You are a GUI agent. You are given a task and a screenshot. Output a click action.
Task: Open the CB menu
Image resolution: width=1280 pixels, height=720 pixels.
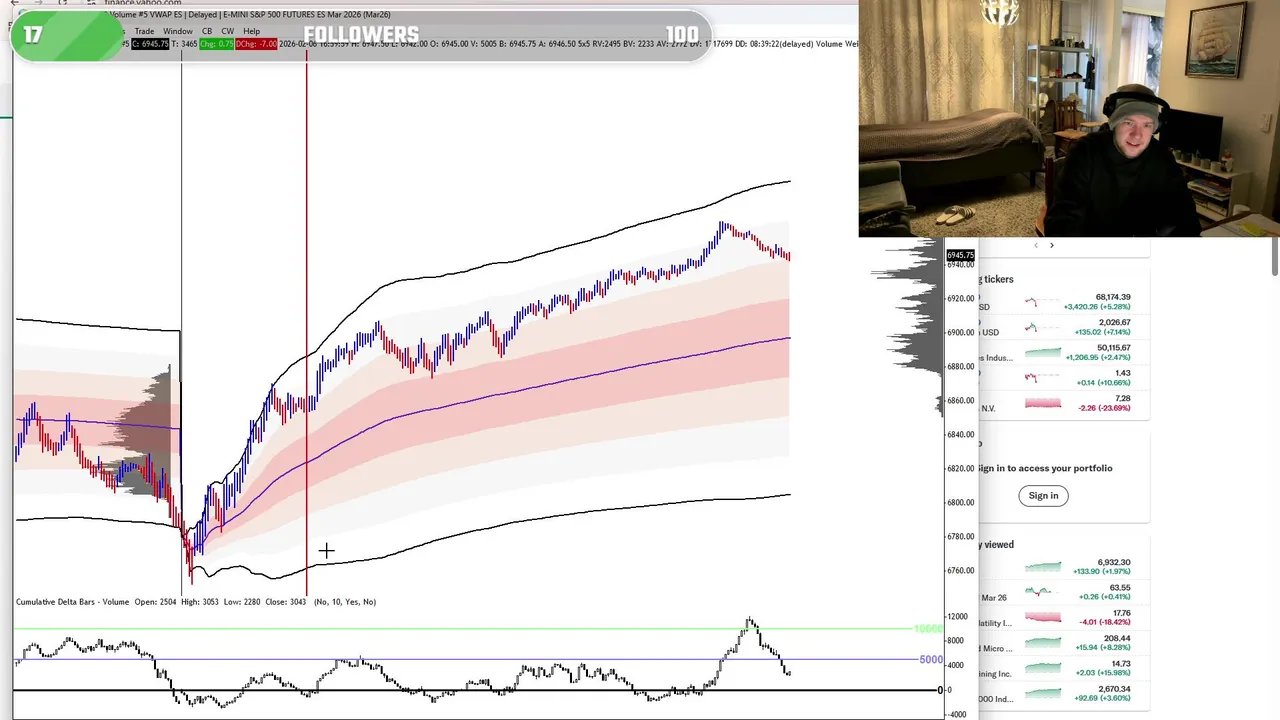[207, 31]
